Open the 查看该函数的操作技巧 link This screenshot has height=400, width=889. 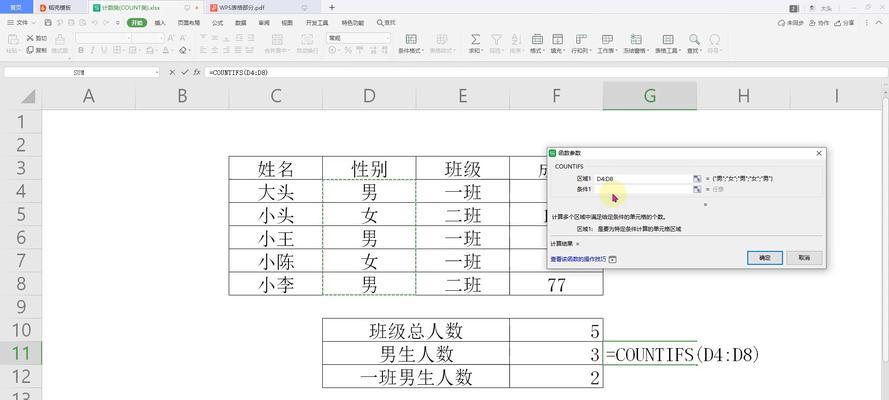coord(578,259)
